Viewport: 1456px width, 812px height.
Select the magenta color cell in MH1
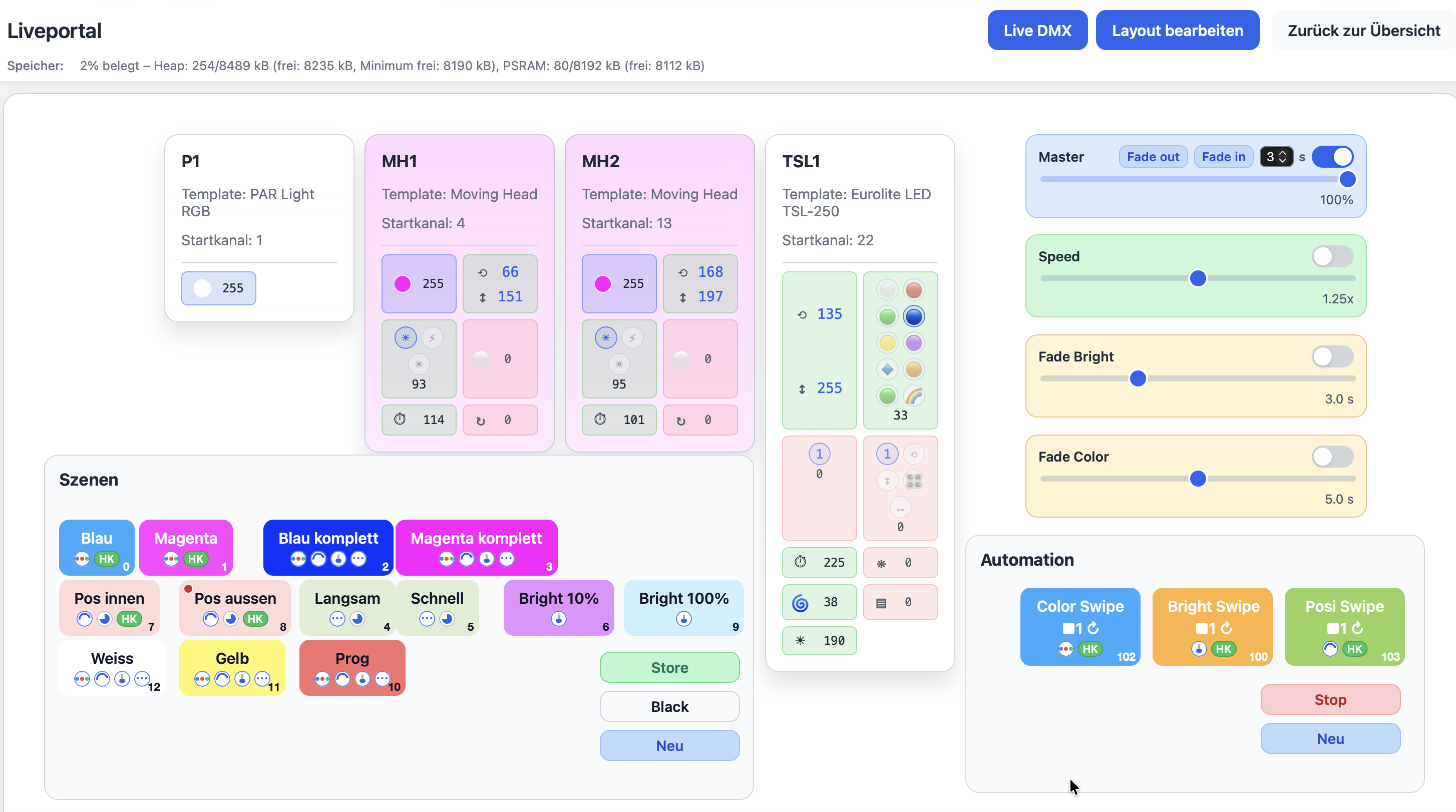pos(419,284)
